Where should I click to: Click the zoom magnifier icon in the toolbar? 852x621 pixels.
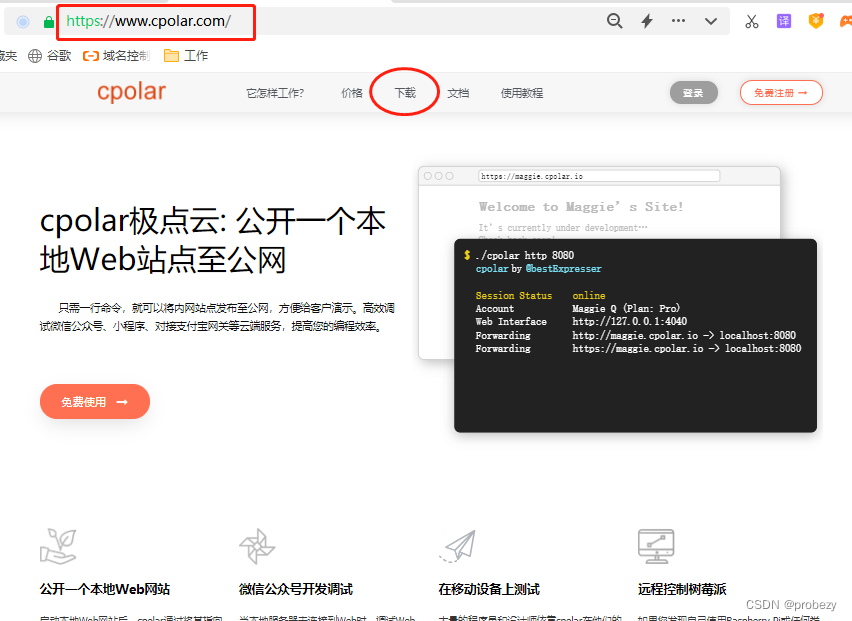click(x=614, y=20)
